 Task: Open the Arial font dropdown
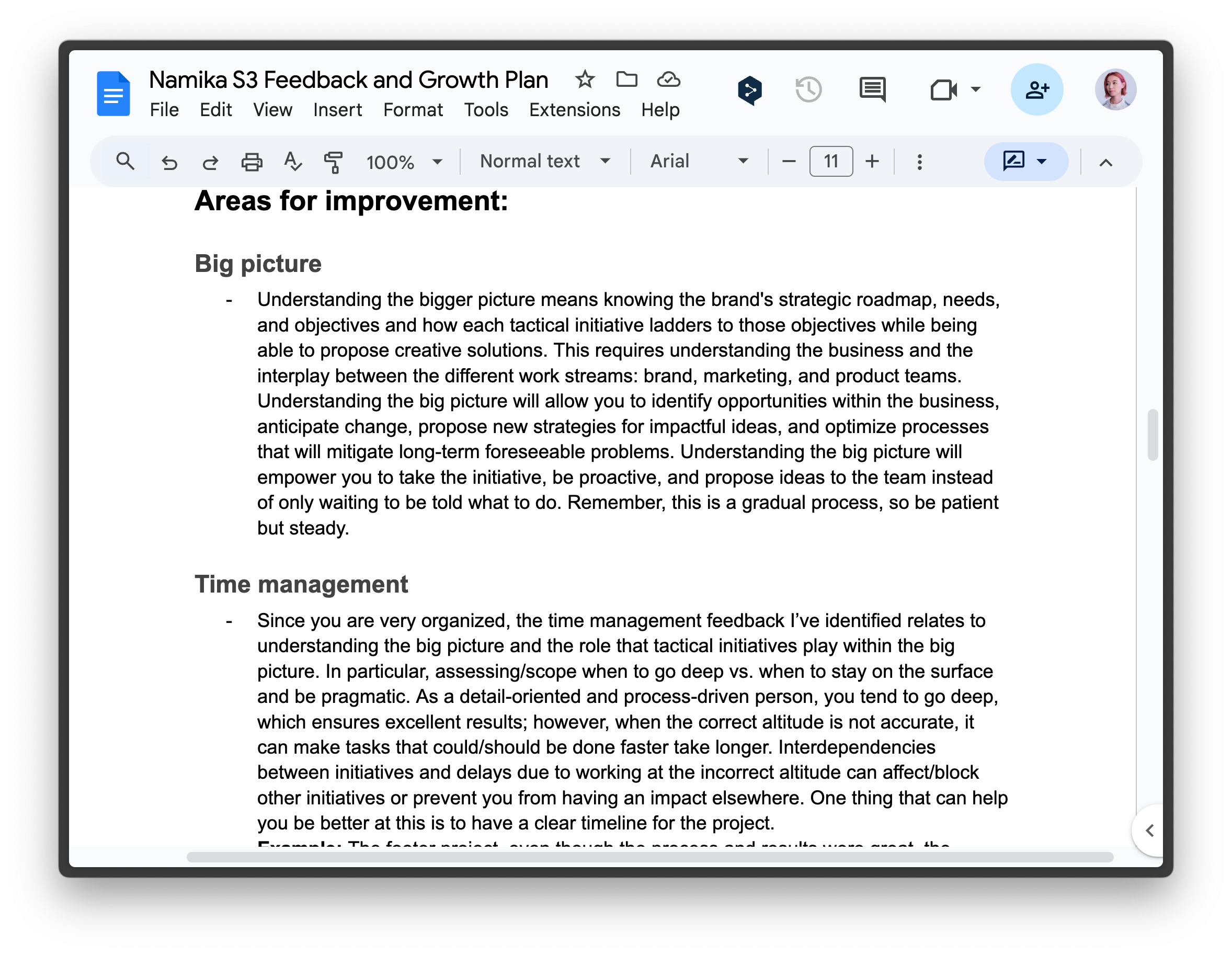pos(699,161)
